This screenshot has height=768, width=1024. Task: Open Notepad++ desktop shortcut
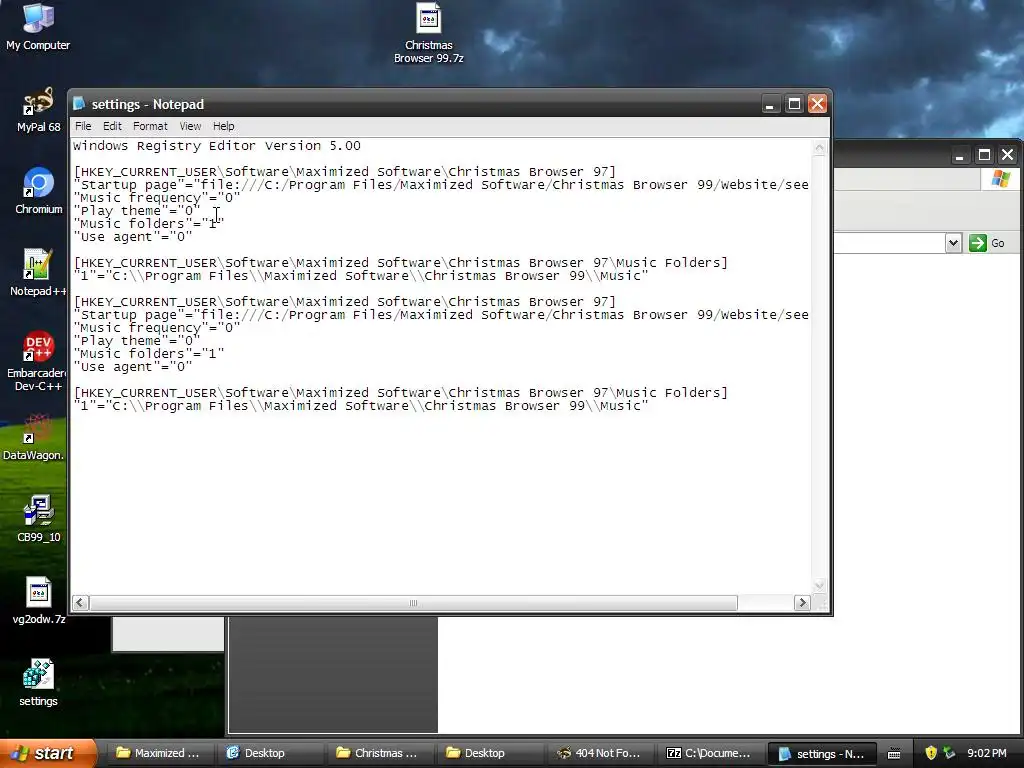(37, 272)
